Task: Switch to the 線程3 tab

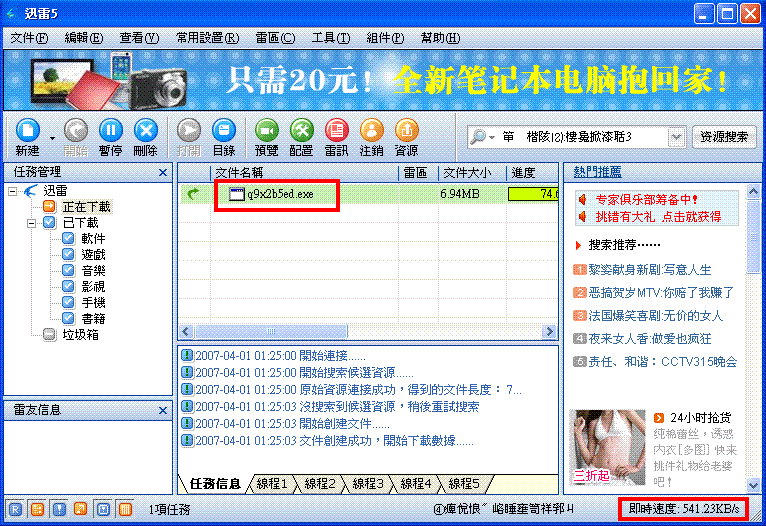Action: click(368, 484)
